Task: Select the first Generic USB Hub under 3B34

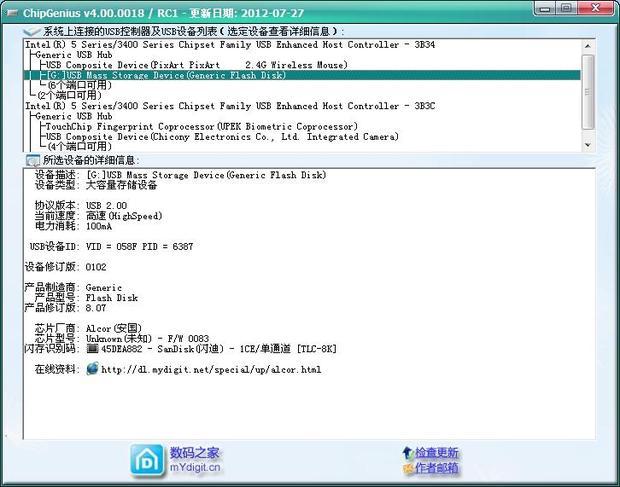Action: click(x=74, y=55)
